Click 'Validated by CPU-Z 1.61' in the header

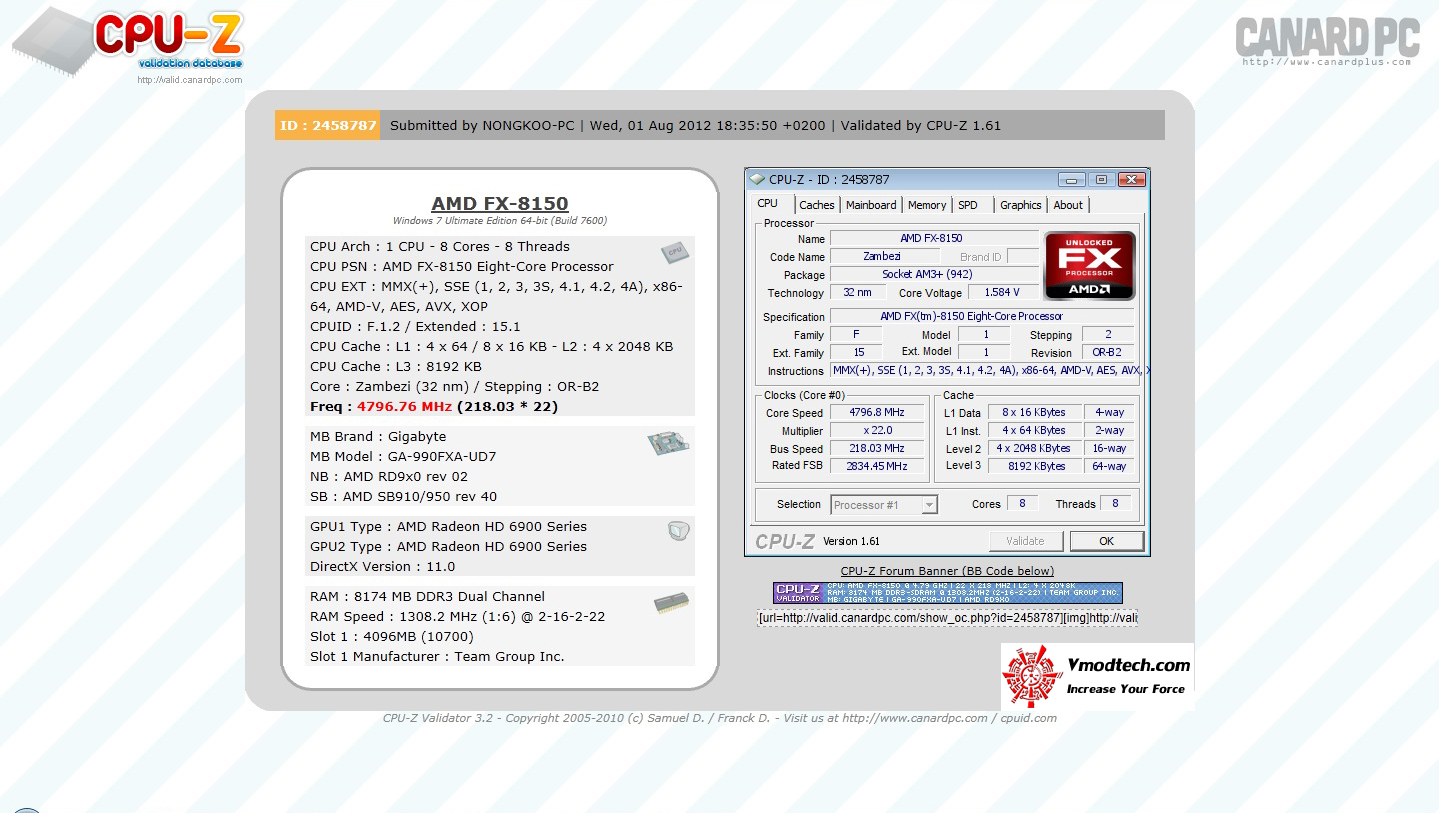point(921,126)
